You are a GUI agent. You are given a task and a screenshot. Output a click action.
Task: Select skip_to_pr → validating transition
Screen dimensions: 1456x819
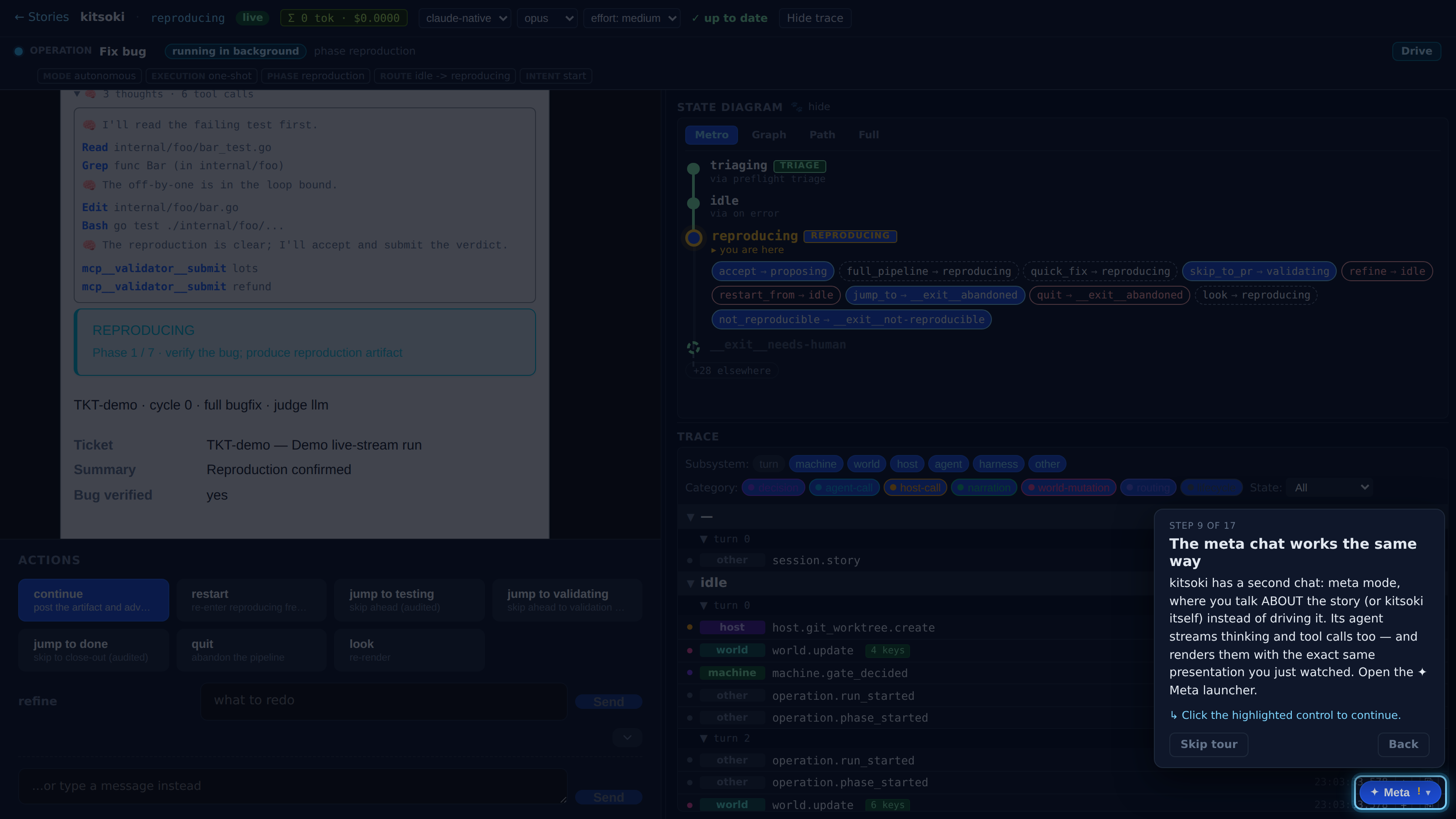pos(1259,271)
